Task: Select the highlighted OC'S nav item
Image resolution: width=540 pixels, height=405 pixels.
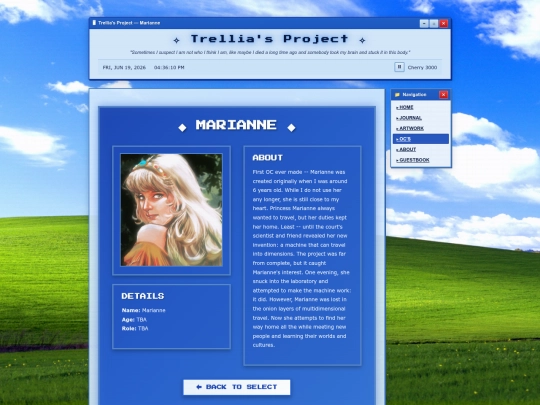Action: [421, 139]
